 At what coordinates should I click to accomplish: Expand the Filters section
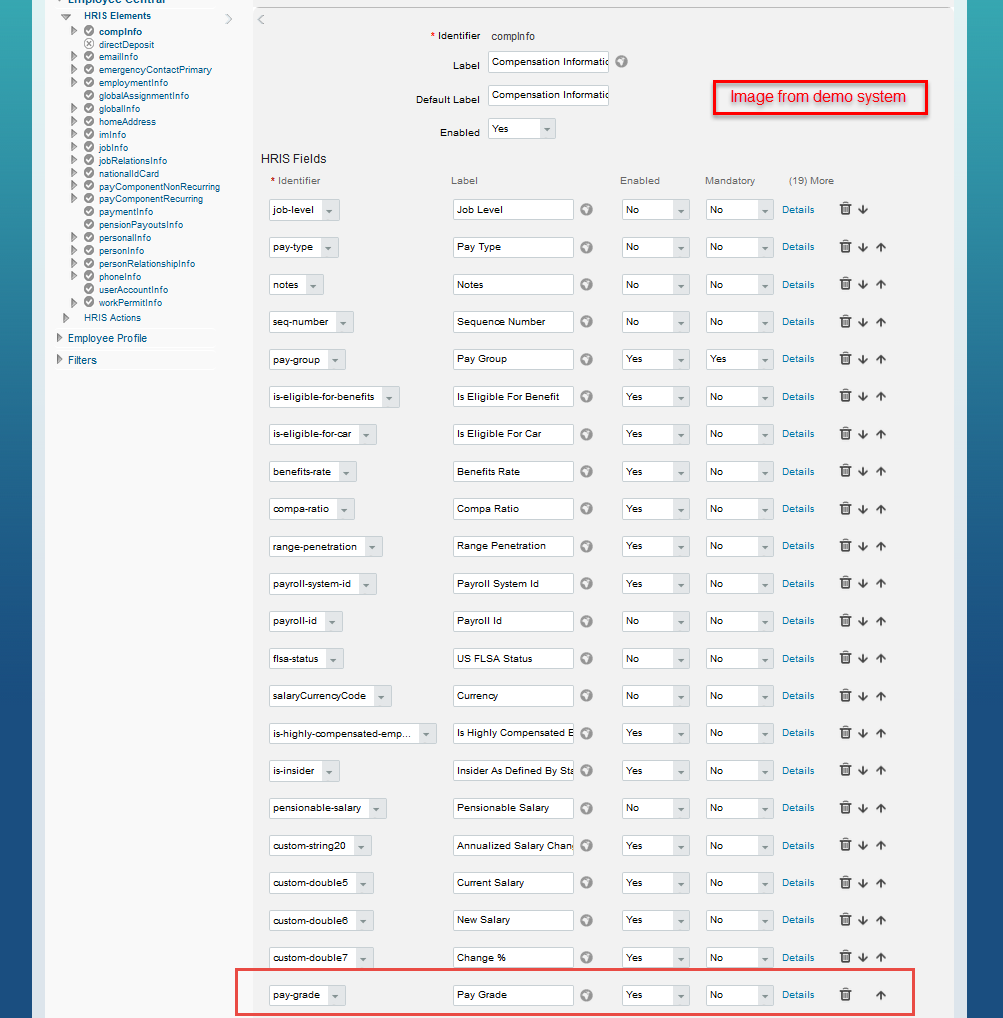click(x=60, y=360)
